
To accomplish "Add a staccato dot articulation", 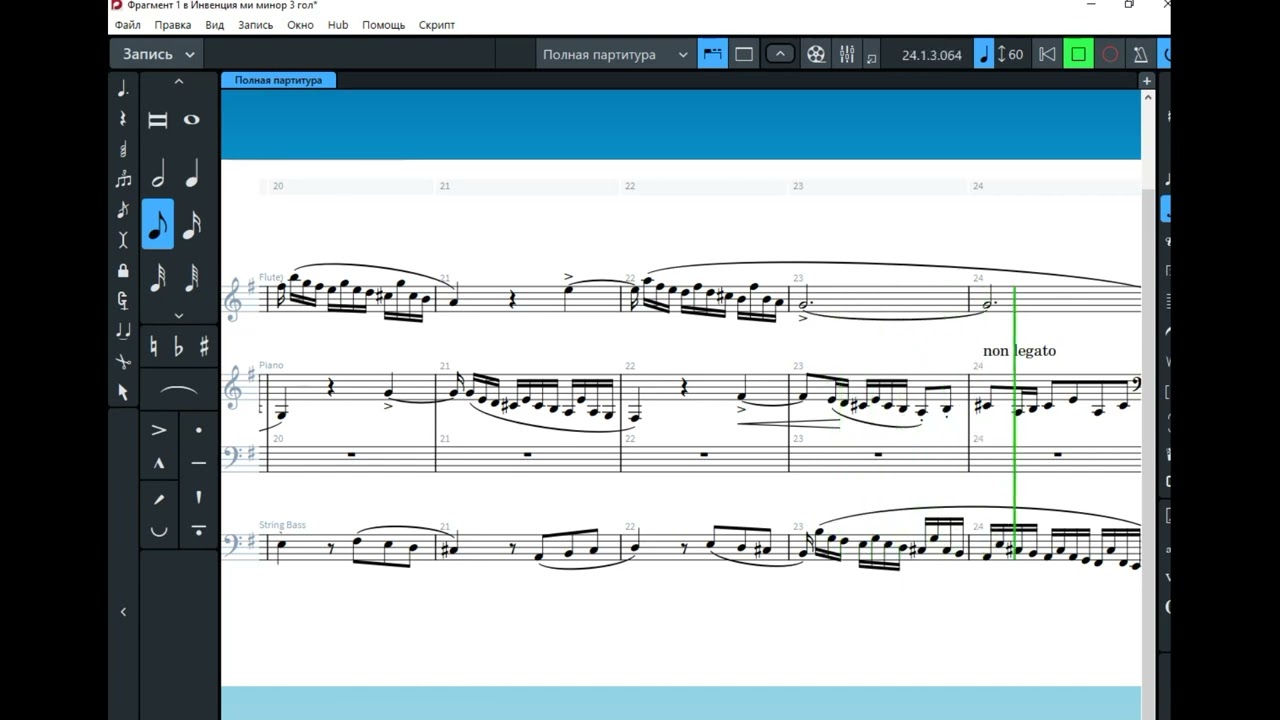I will tap(198, 430).
